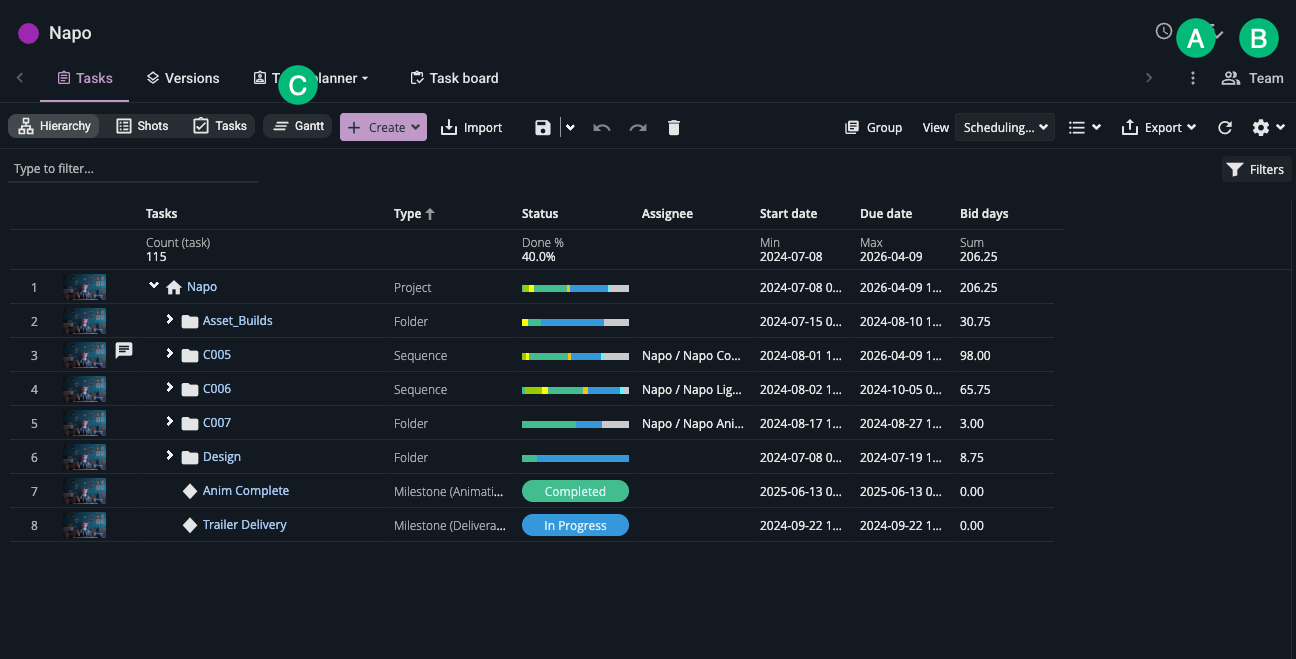Collapse the Napo project row
The image size is (1296, 659).
click(154, 285)
